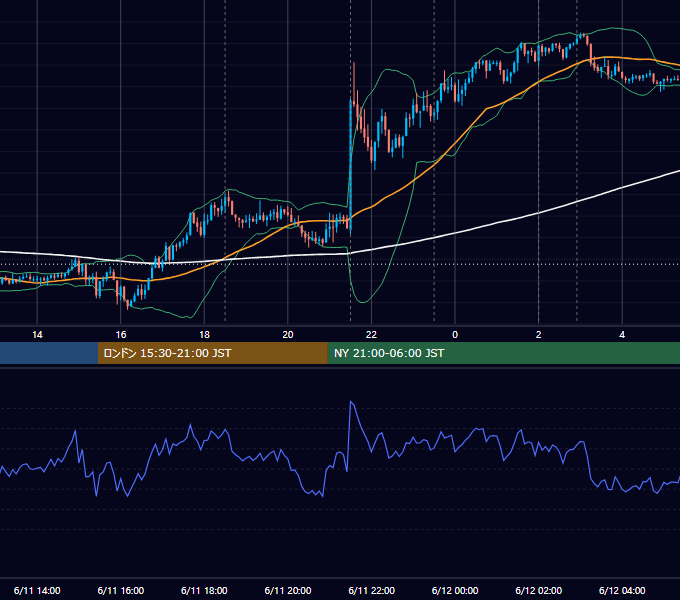
Task: Click the tall spike candle near 21:30
Action: 350,165
